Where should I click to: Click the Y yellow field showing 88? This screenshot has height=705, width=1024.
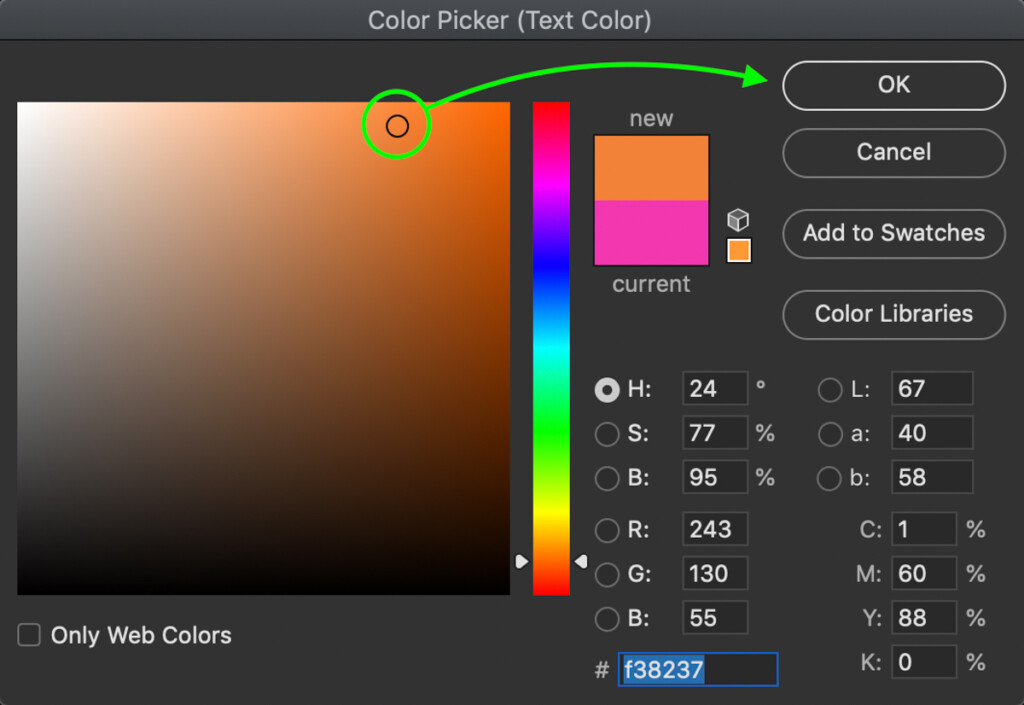coord(924,618)
